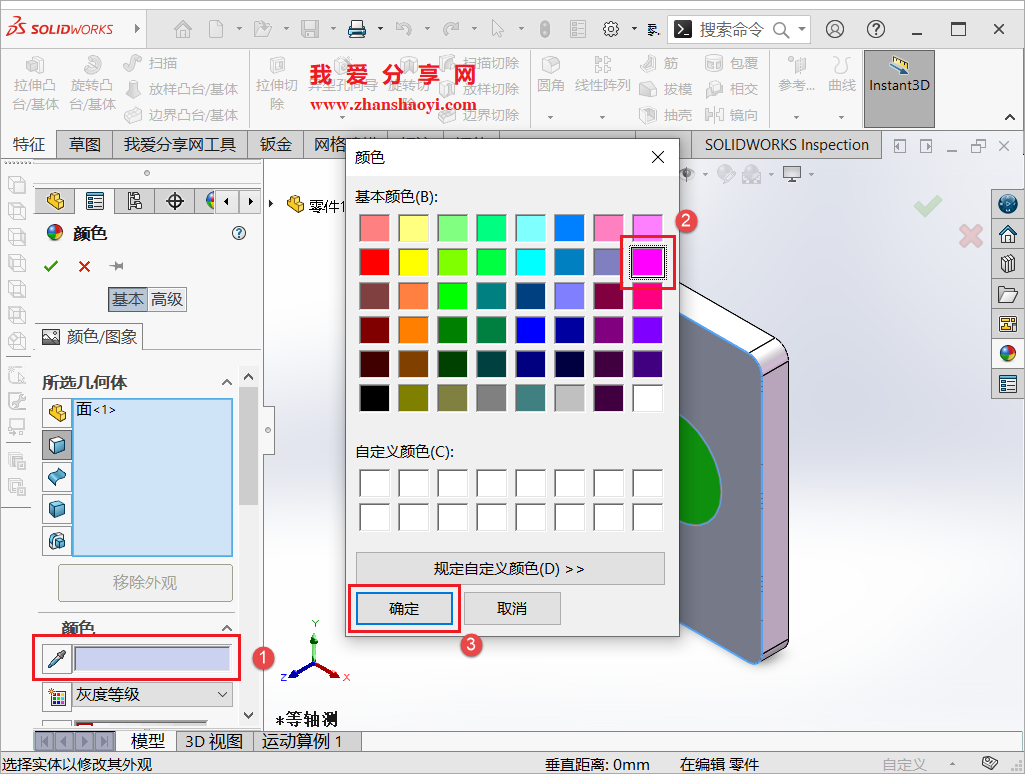Select the eyedropper icon next to the color bar
Screen dimensions: 1025x774
tap(57, 659)
